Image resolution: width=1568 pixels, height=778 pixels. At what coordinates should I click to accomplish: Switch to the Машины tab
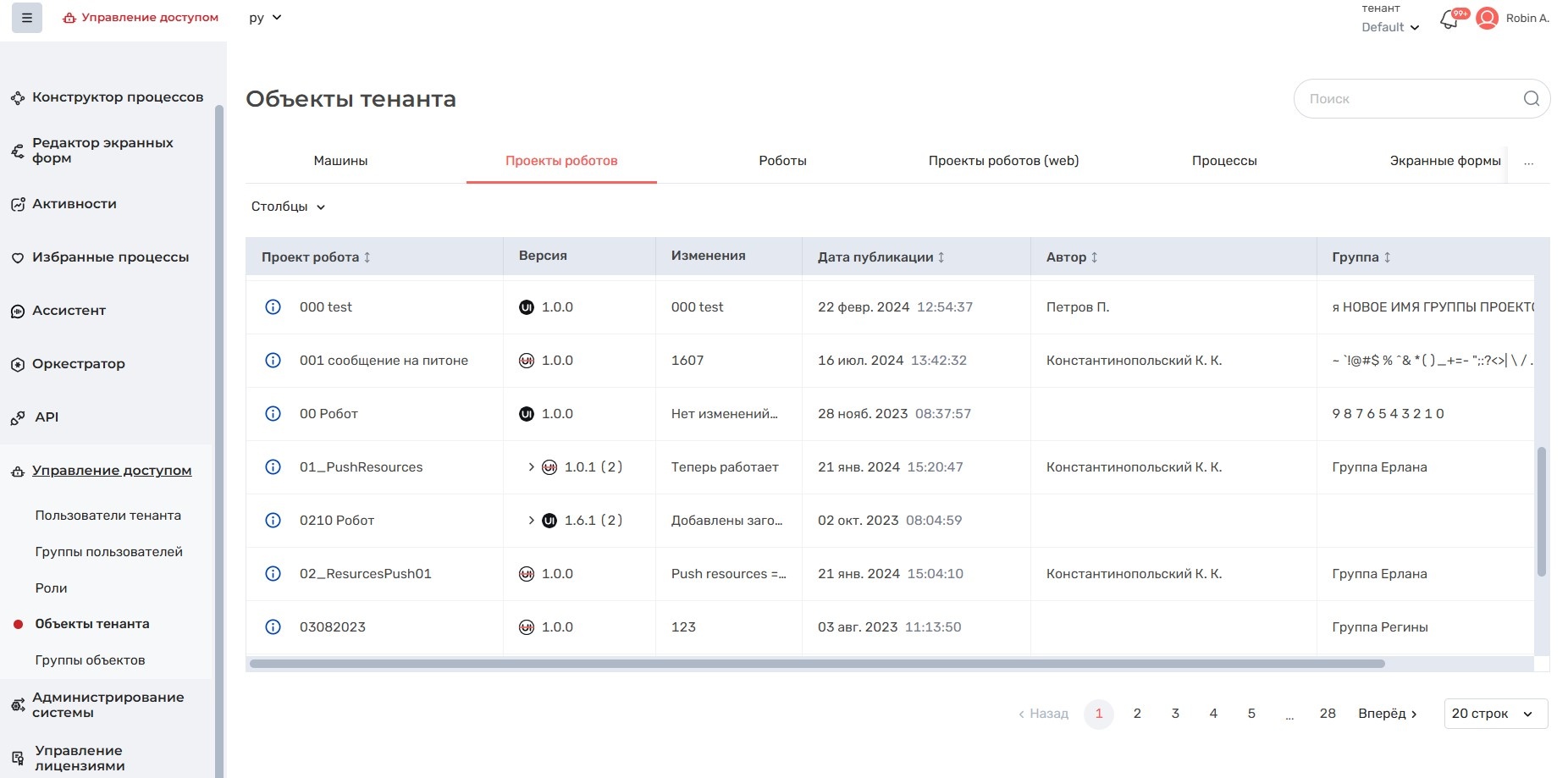(340, 161)
